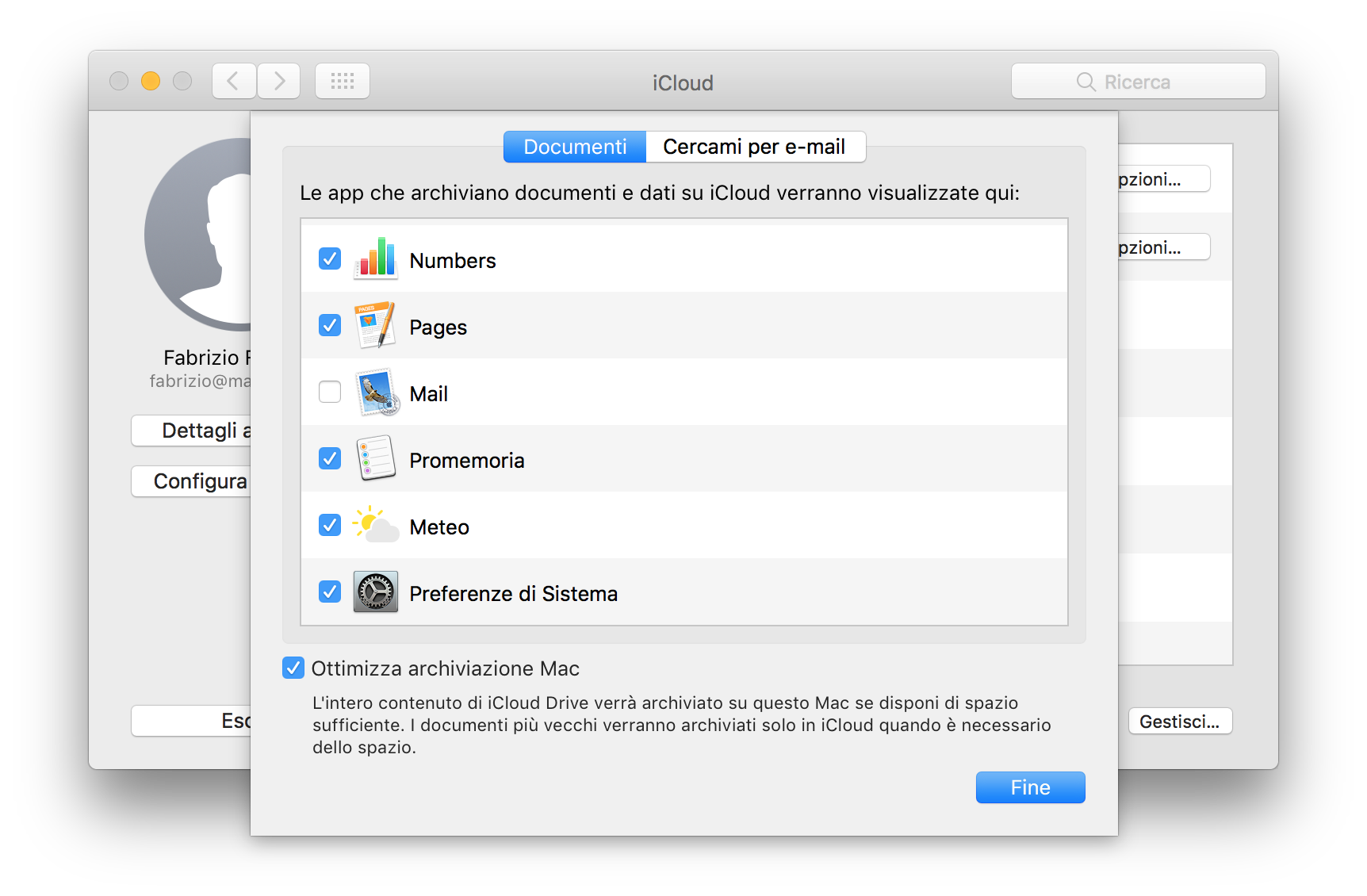
Task: Click the Configura button in sidebar
Action: click(191, 481)
